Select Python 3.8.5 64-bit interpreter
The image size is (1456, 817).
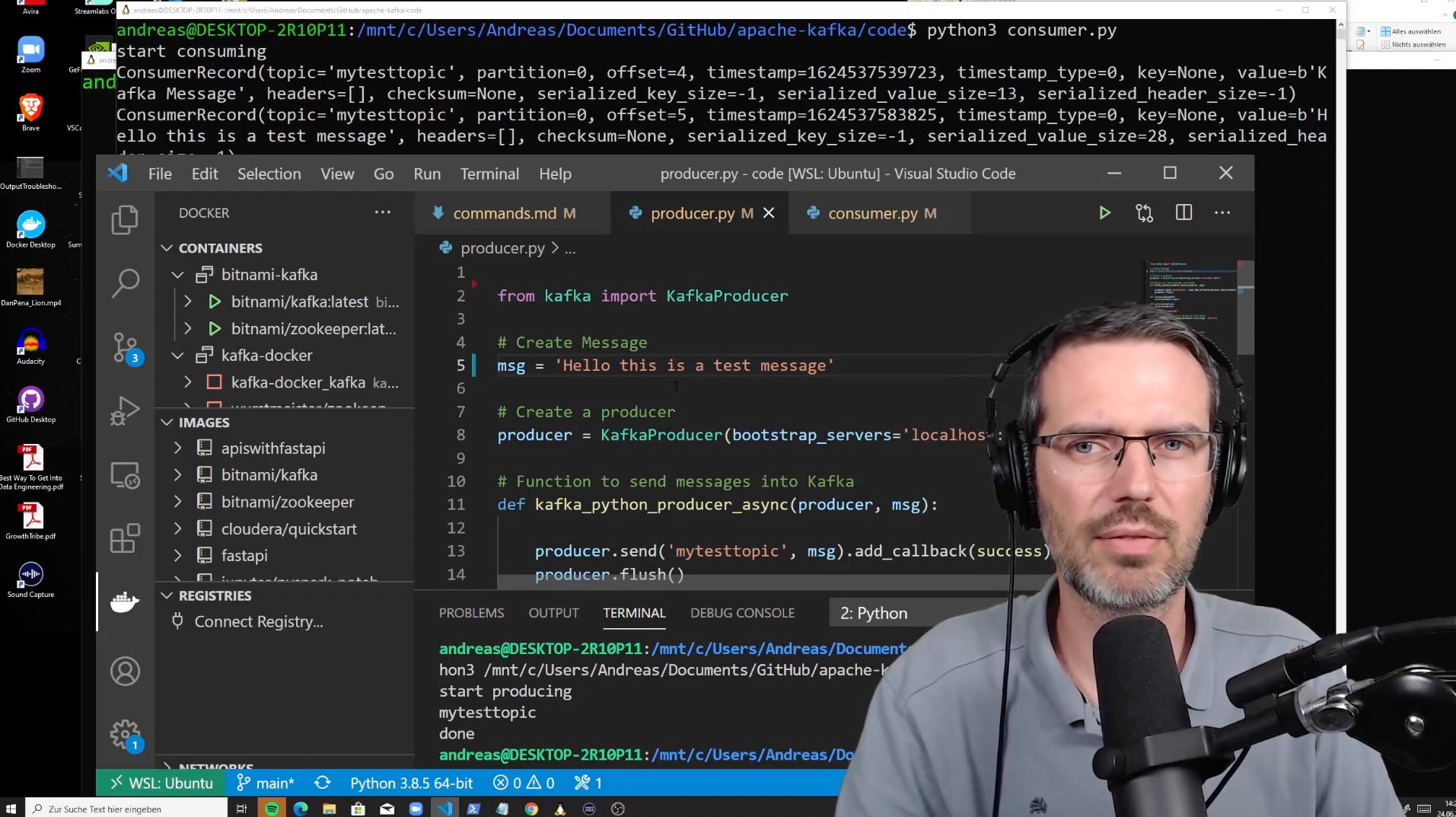412,783
